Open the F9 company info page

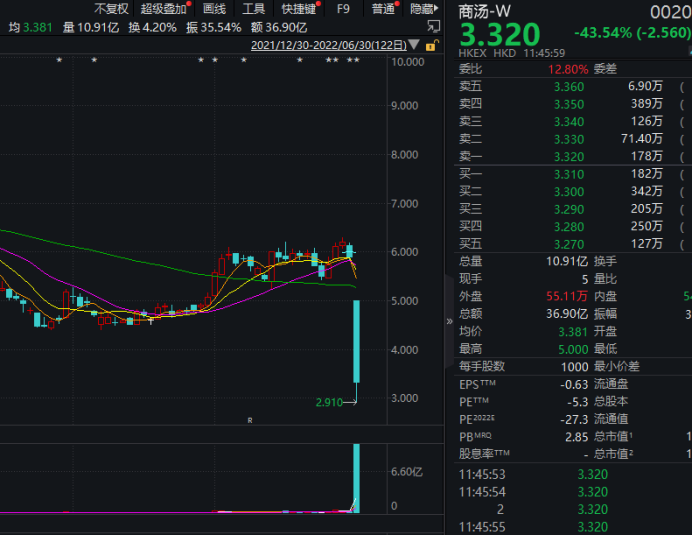click(x=343, y=8)
